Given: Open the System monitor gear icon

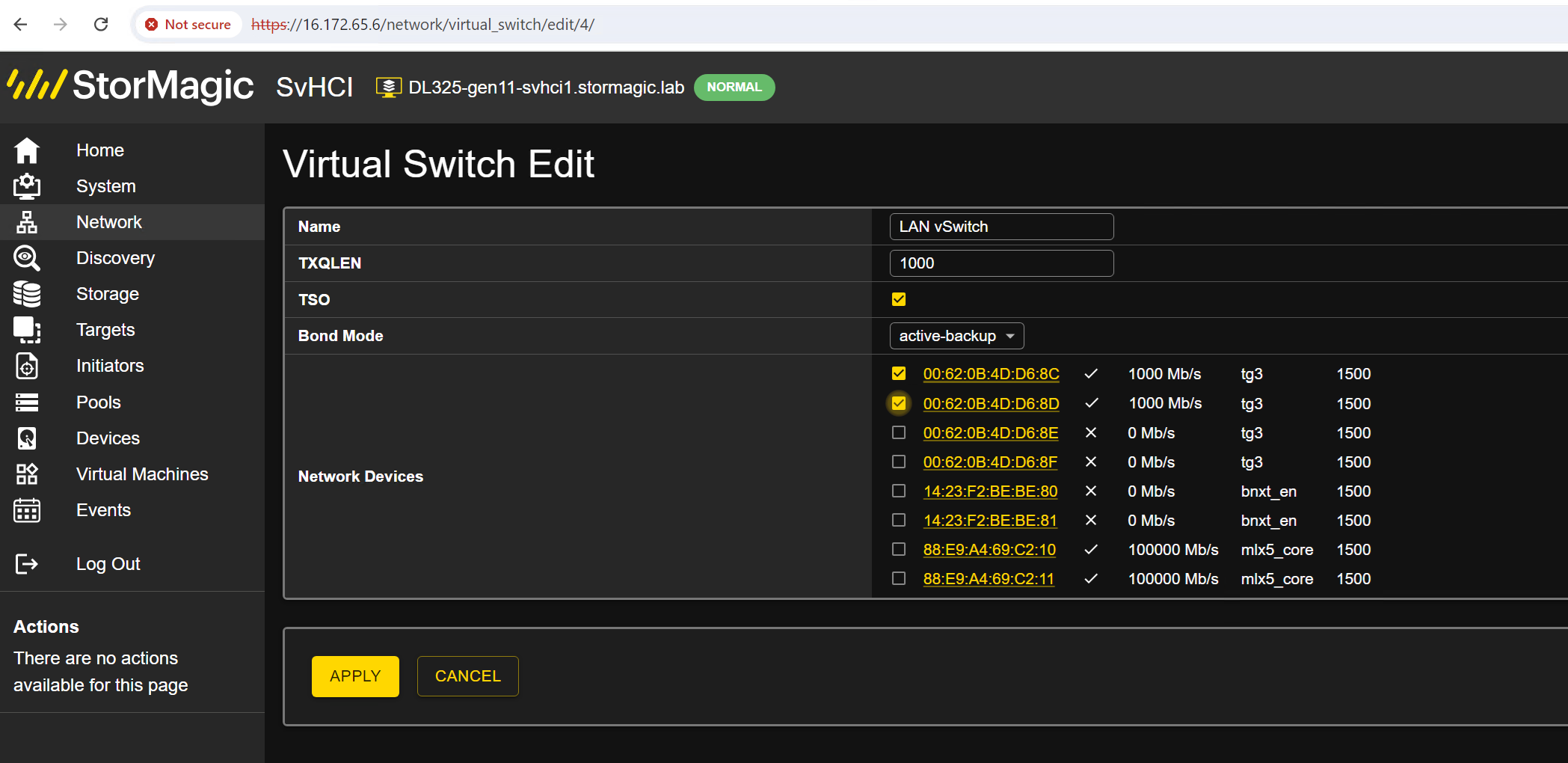Looking at the screenshot, I should (x=27, y=186).
